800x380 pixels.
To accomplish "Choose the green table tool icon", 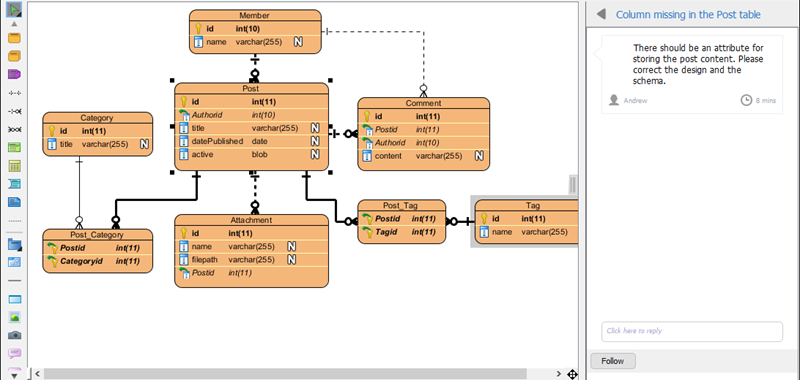I will point(15,148).
